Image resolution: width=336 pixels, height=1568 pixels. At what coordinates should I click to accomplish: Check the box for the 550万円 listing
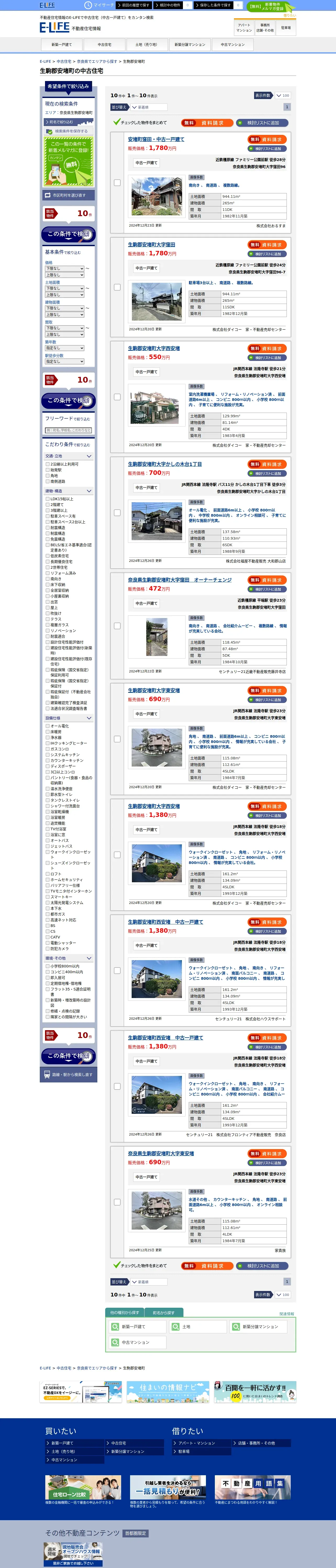point(117,397)
